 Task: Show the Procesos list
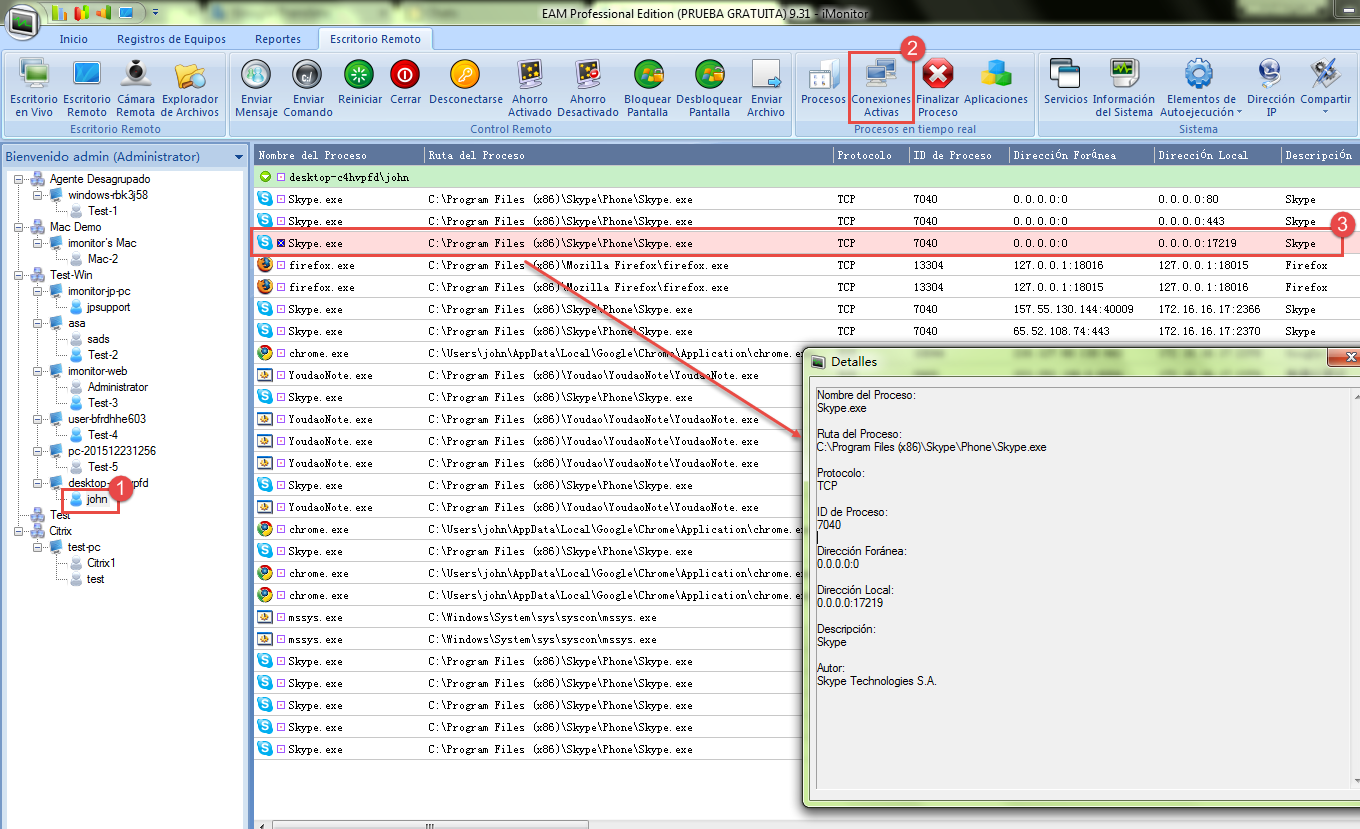(823, 82)
